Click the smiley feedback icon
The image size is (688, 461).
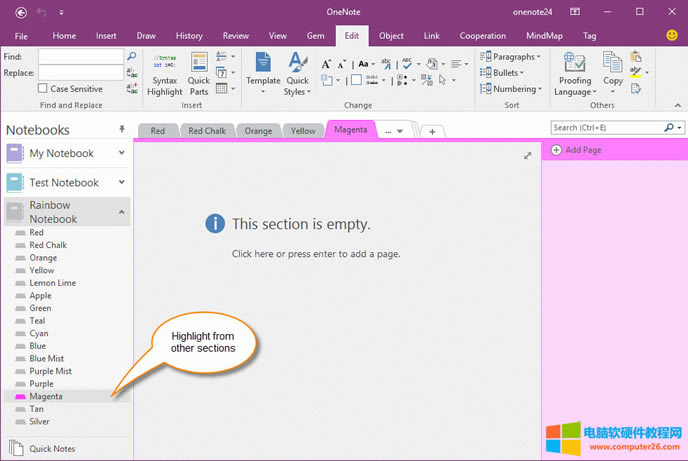[x=672, y=35]
